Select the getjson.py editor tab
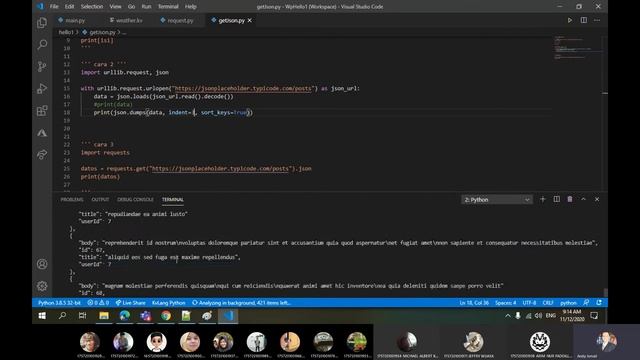The width and height of the screenshot is (640, 360). (231, 20)
